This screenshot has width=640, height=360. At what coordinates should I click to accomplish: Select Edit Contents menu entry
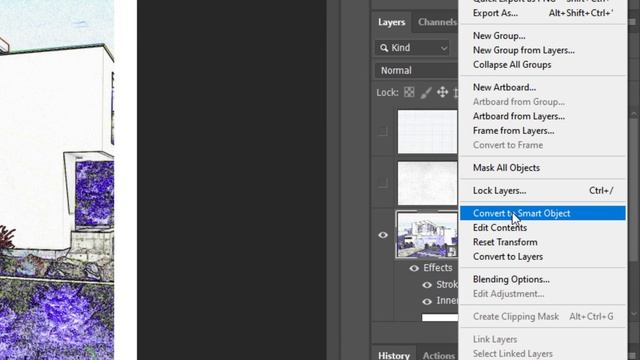[x=543, y=228]
